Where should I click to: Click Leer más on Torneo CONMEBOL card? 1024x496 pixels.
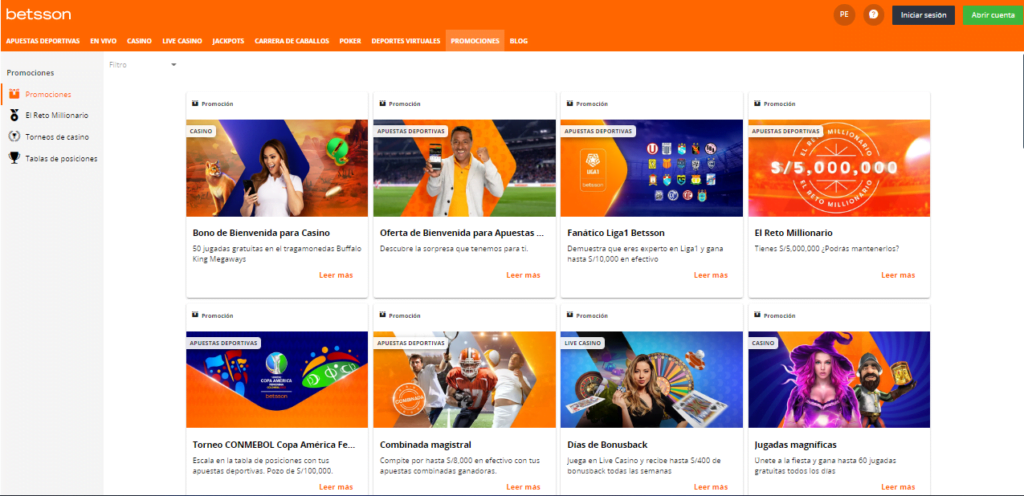pyautogui.click(x=336, y=487)
